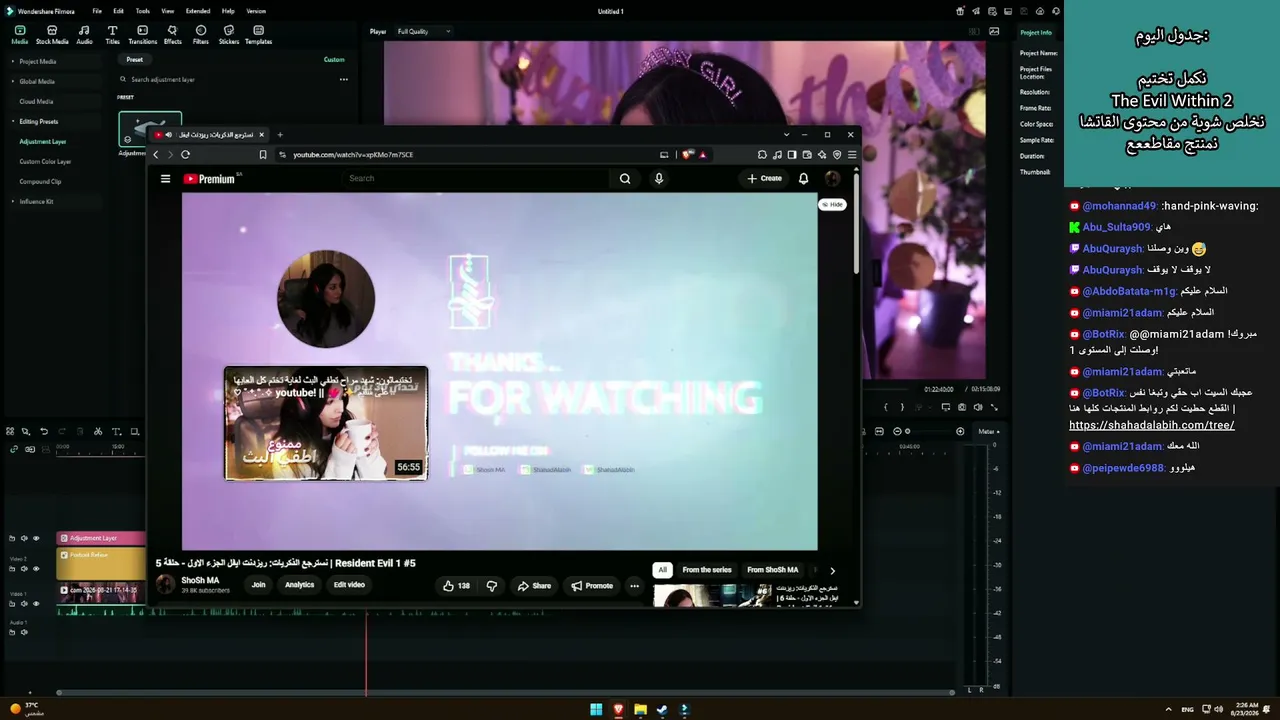The image size is (1280, 720).
Task: Select the scissors split tool
Action: (x=98, y=432)
